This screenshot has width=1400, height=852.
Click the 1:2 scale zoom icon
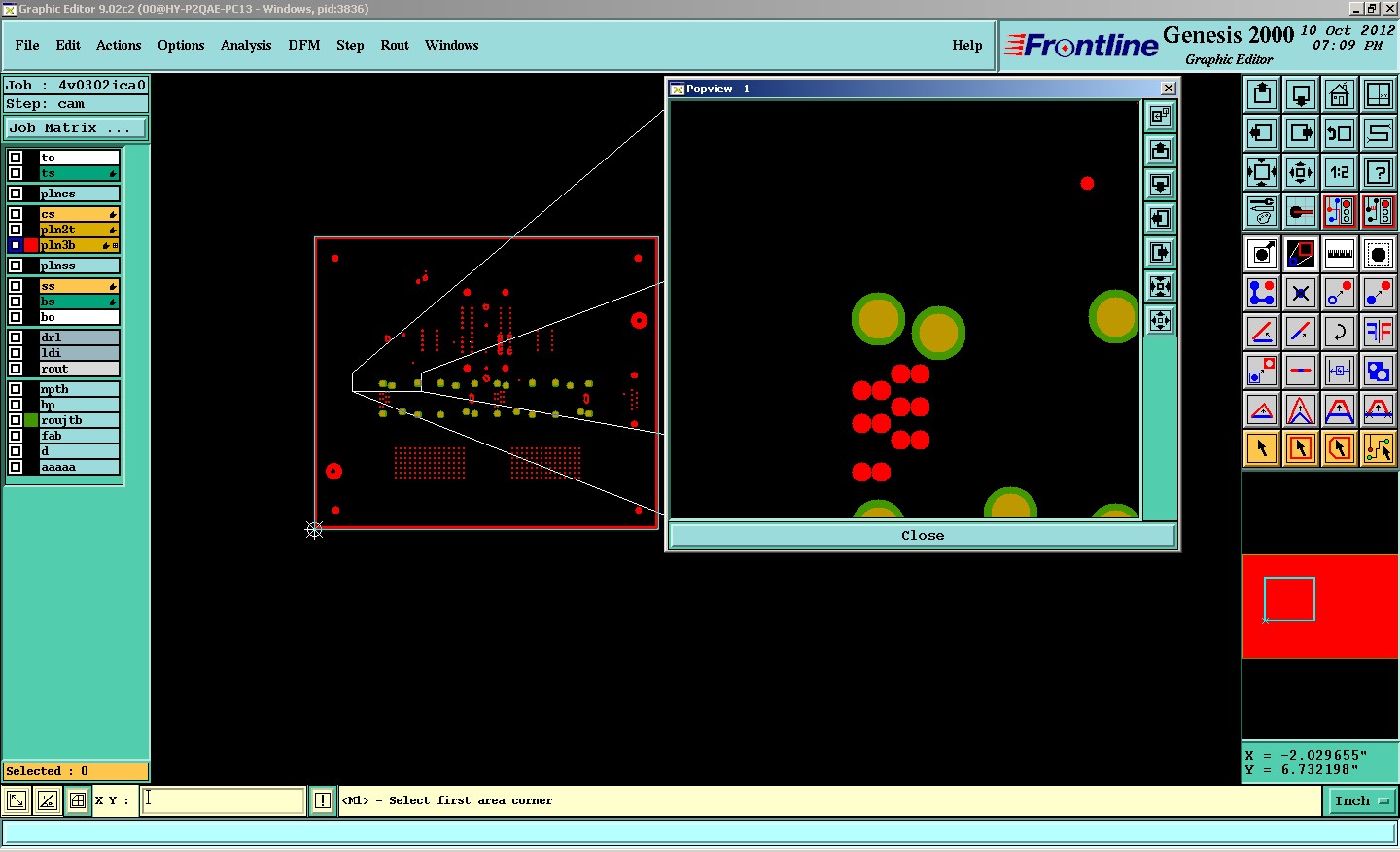[x=1340, y=172]
